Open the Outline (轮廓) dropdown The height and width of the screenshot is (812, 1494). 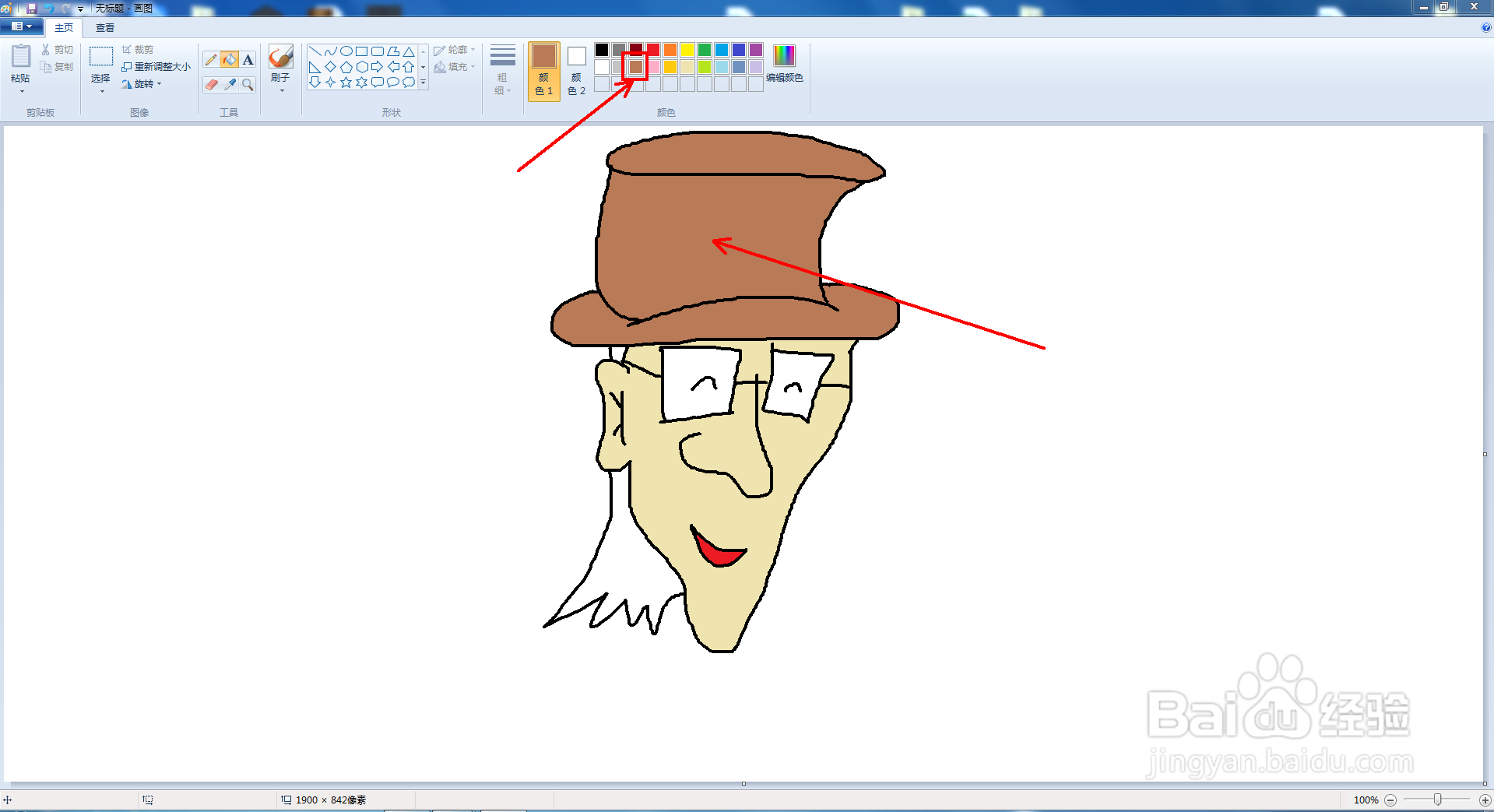[x=455, y=50]
